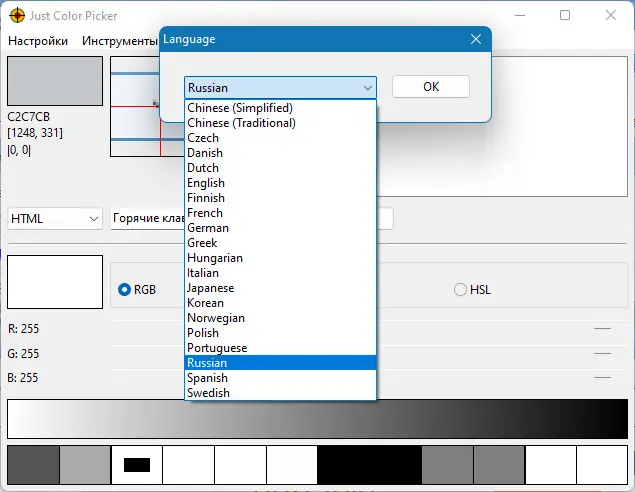The height and width of the screenshot is (492, 635).
Task: Minimize the Just Color Picker window
Action: [520, 15]
